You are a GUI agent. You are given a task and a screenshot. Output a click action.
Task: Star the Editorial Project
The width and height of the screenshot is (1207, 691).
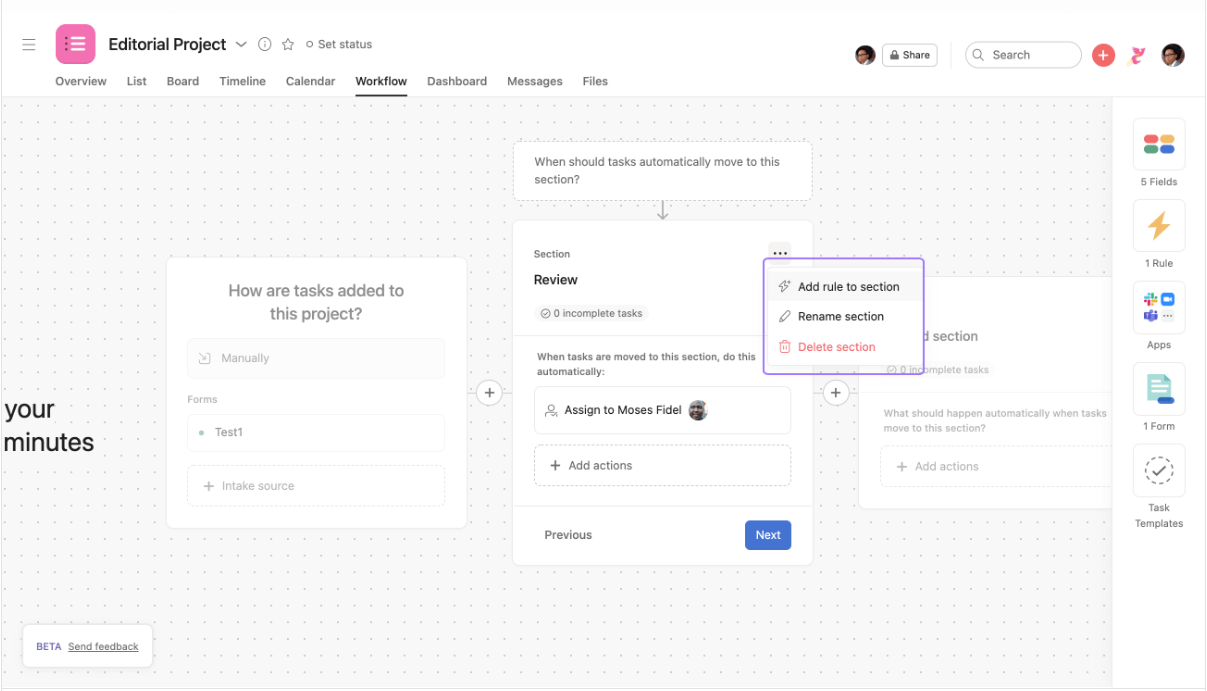[x=287, y=44]
